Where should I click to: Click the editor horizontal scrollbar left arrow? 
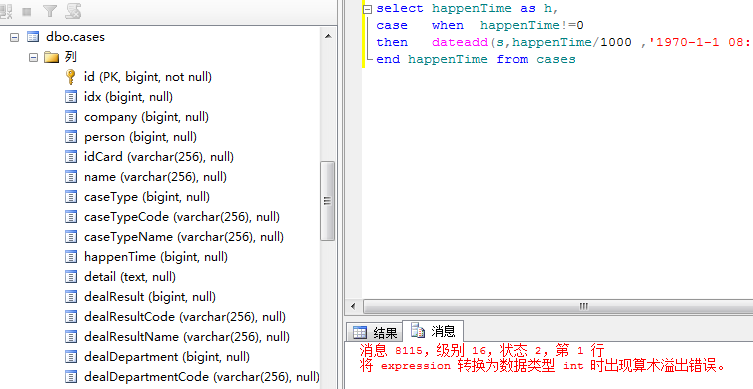pos(353,306)
